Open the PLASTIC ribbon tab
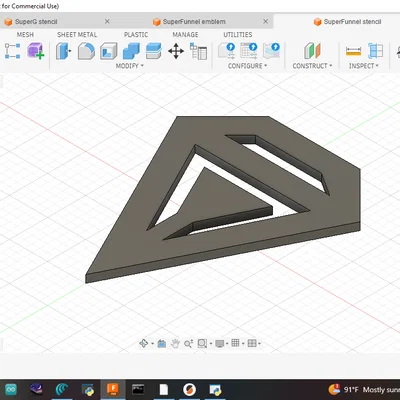 [136, 35]
